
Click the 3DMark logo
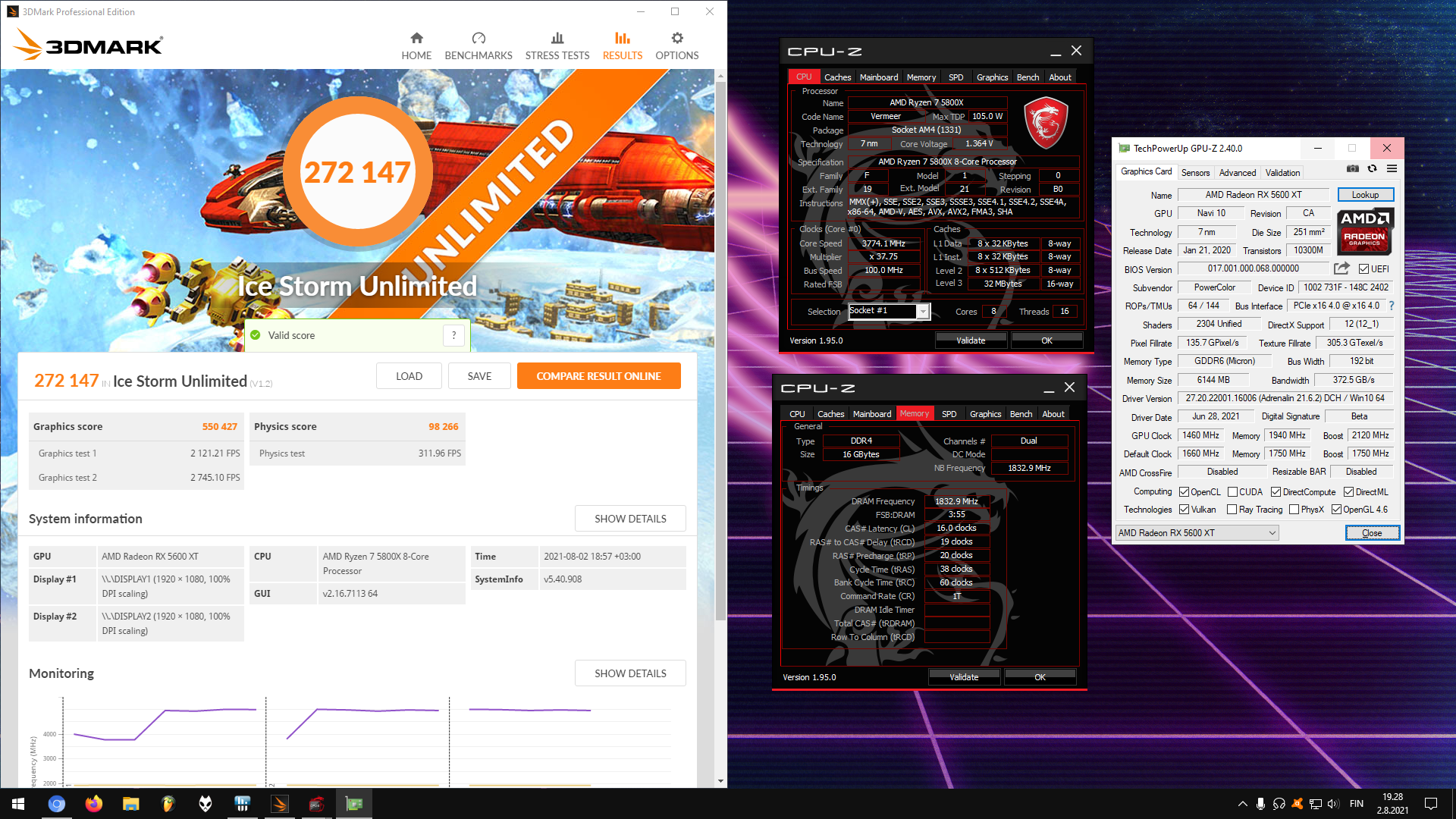point(89,45)
